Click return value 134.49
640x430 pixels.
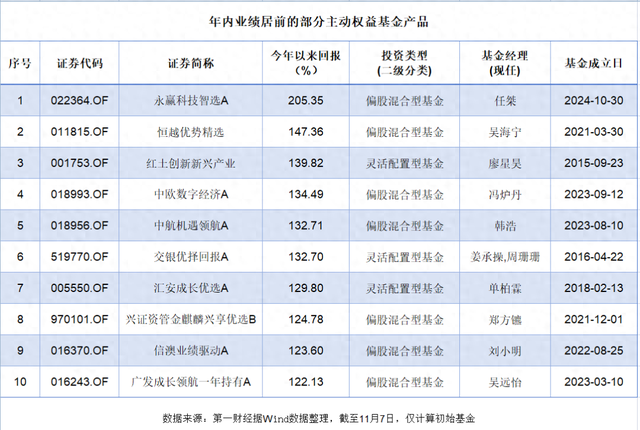click(306, 194)
